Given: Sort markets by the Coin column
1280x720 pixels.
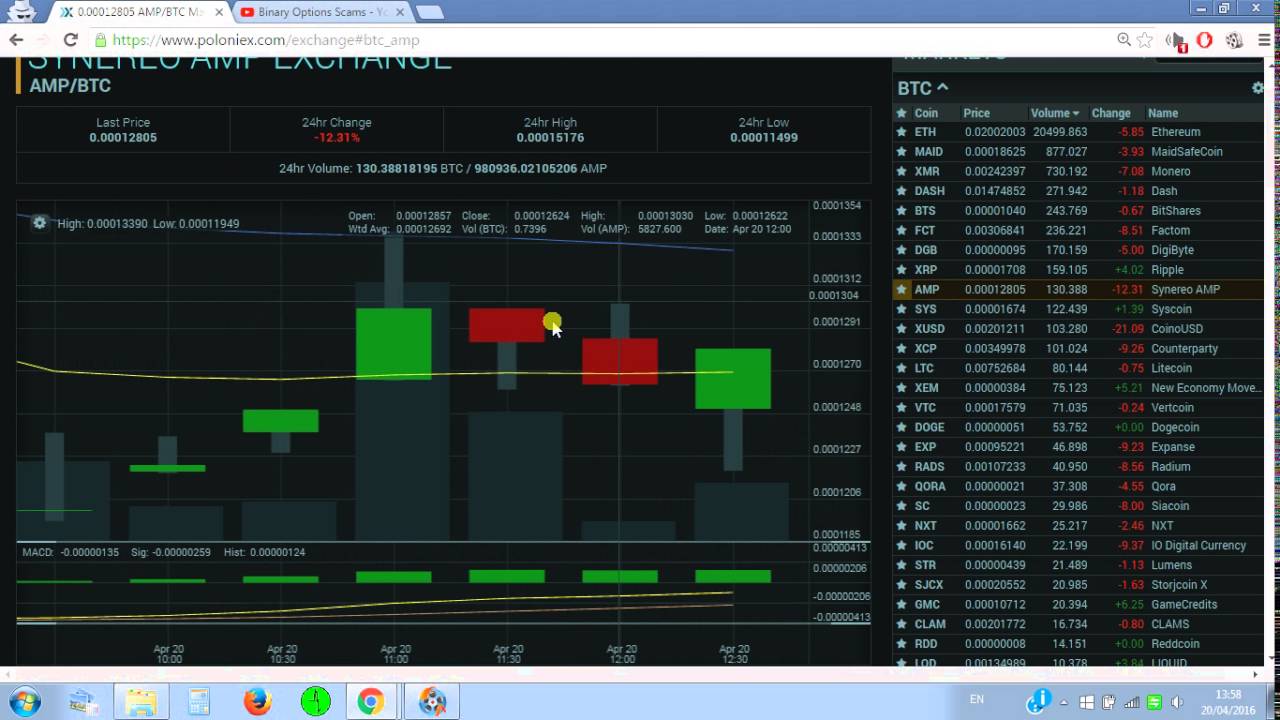Looking at the screenshot, I should [926, 113].
